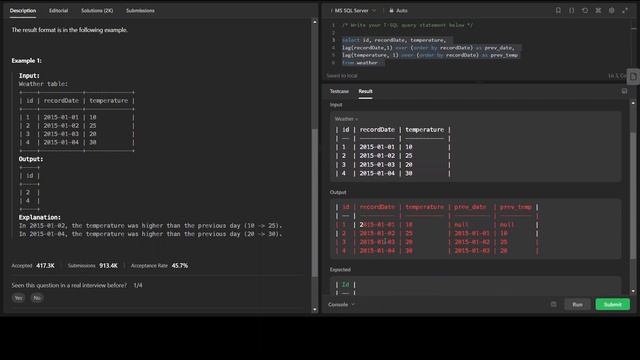This screenshot has width=640, height=360.
Task: Switch to the Description tab
Action: click(x=23, y=11)
